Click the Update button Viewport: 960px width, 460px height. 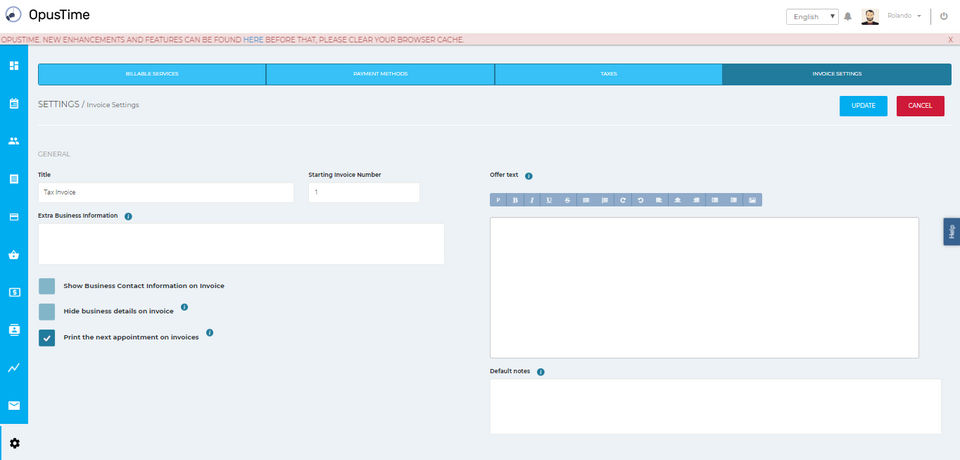pos(863,106)
